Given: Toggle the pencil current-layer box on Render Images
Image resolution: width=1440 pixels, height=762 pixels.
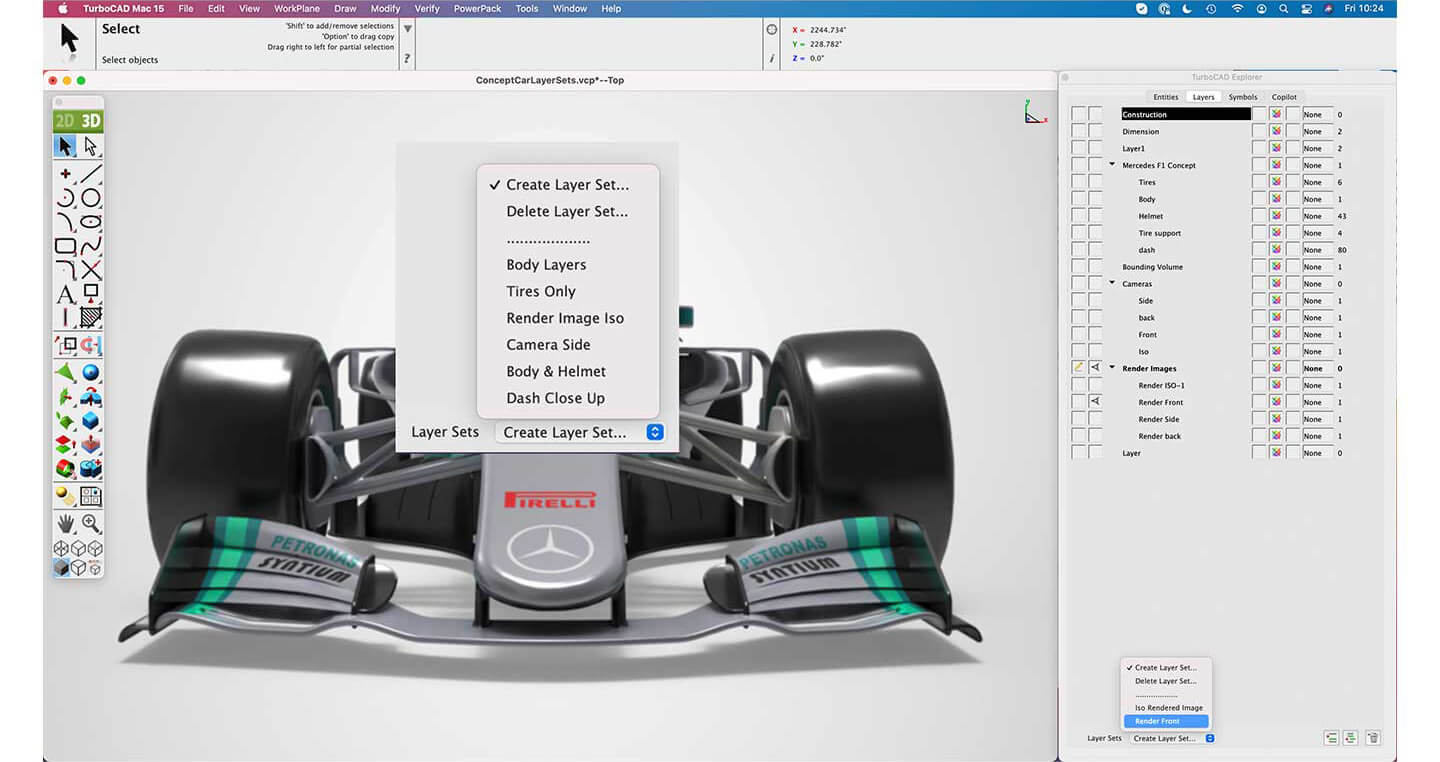Looking at the screenshot, I should (x=1078, y=368).
